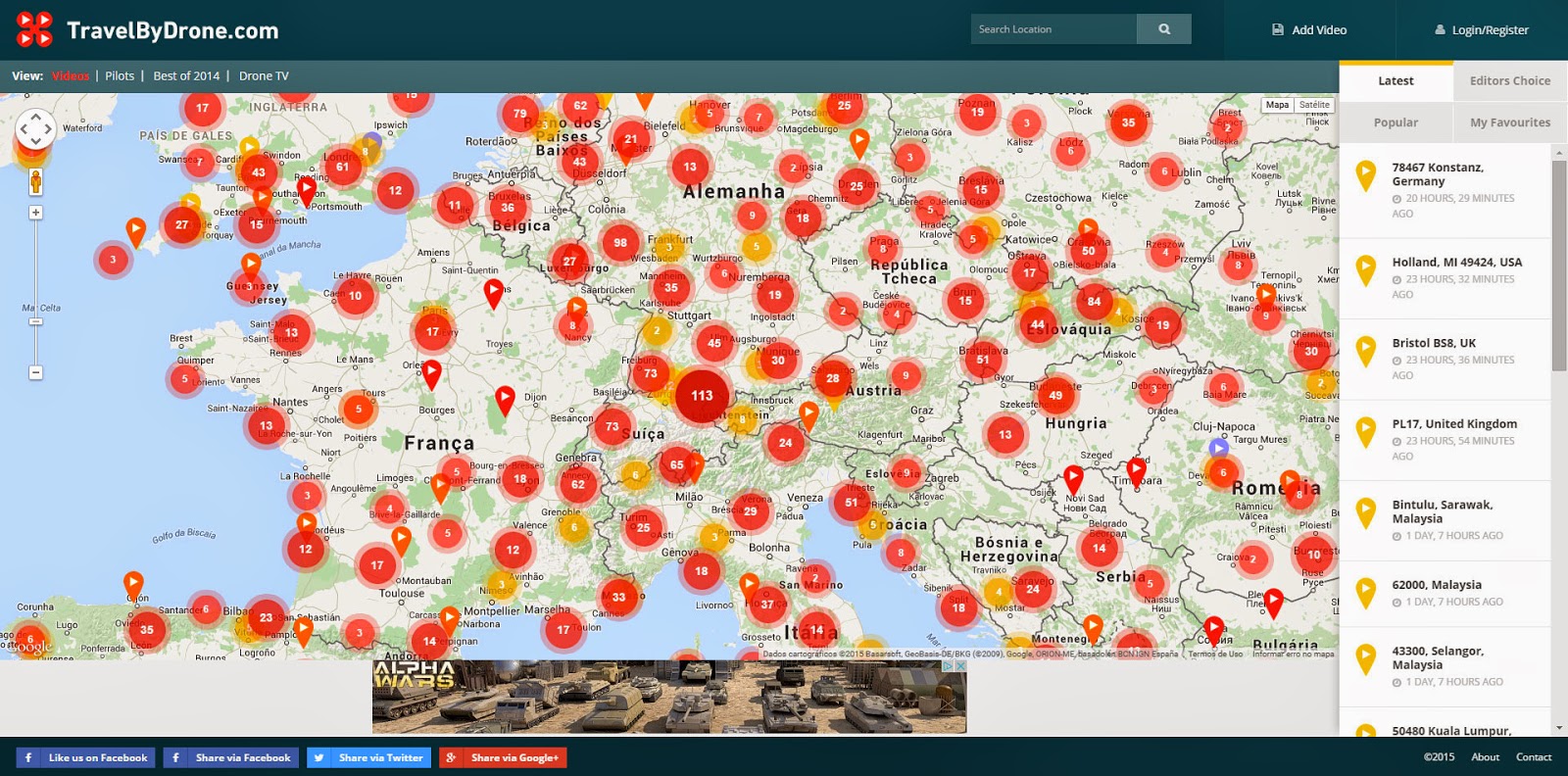This screenshot has height=776, width=1568.
Task: Switch to the Editors Choice tab
Action: (1510, 81)
